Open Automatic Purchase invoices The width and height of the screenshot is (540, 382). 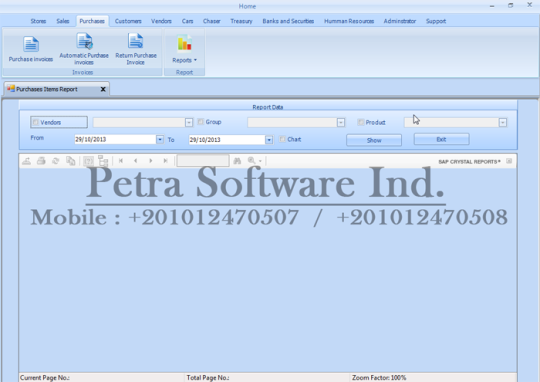pos(84,49)
